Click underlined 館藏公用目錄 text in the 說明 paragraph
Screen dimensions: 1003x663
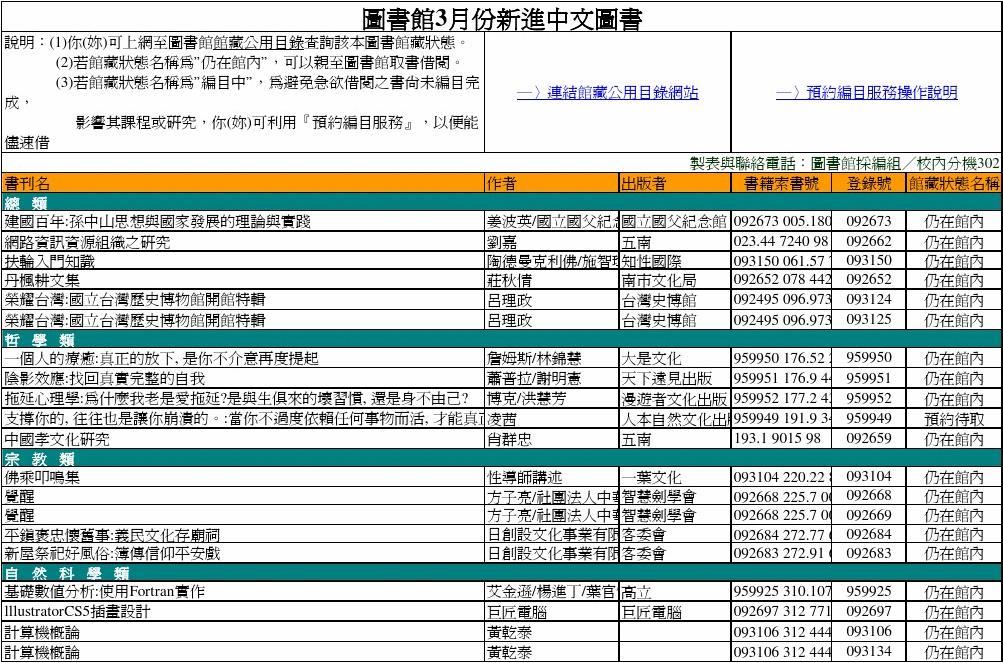[258, 44]
